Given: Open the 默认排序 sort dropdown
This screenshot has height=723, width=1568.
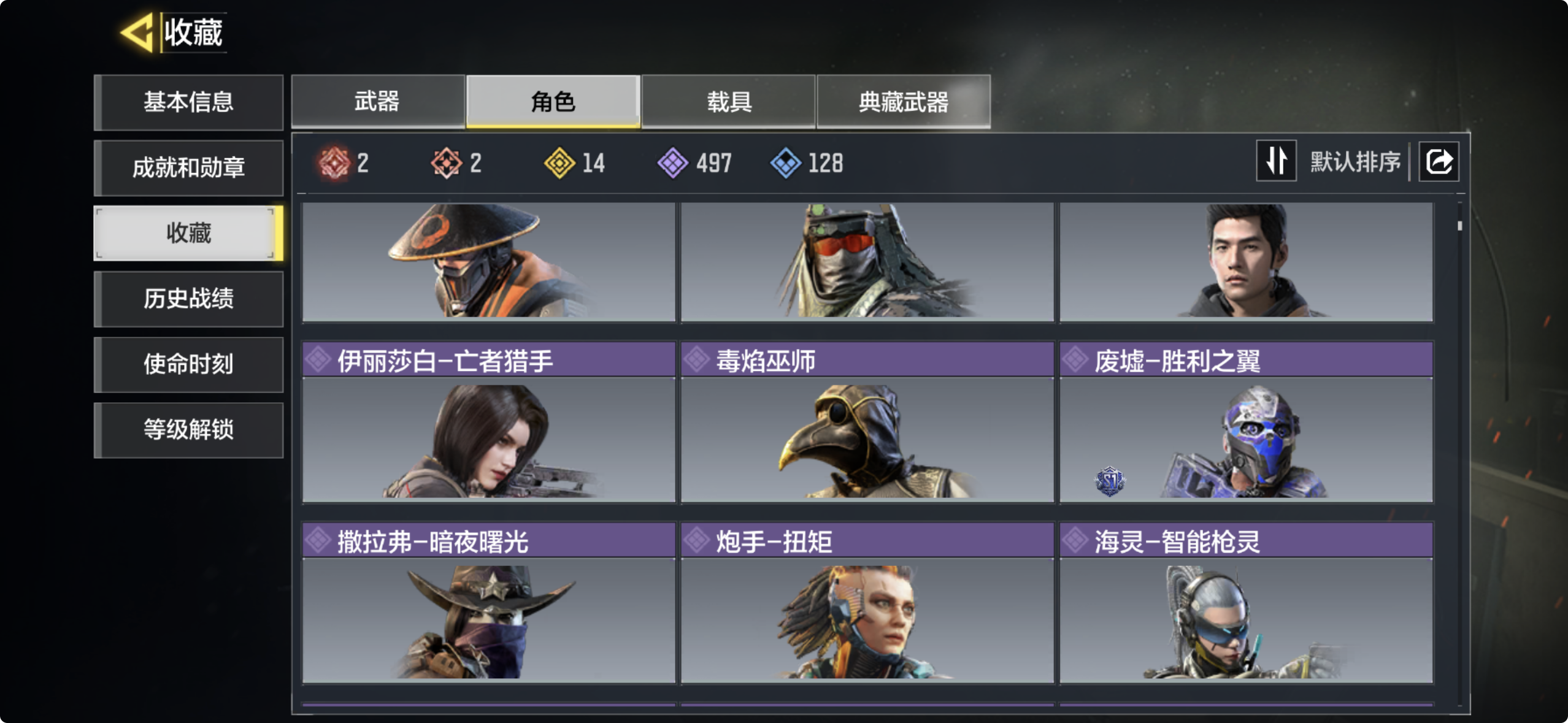Looking at the screenshot, I should pyautogui.click(x=1355, y=162).
